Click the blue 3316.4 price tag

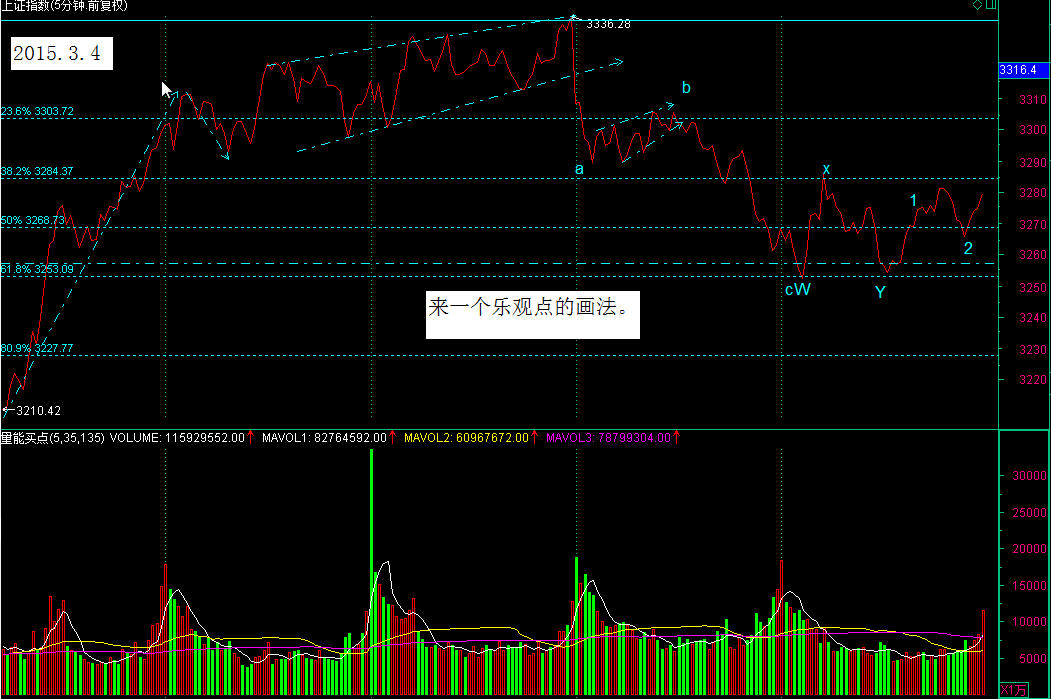[x=1018, y=69]
